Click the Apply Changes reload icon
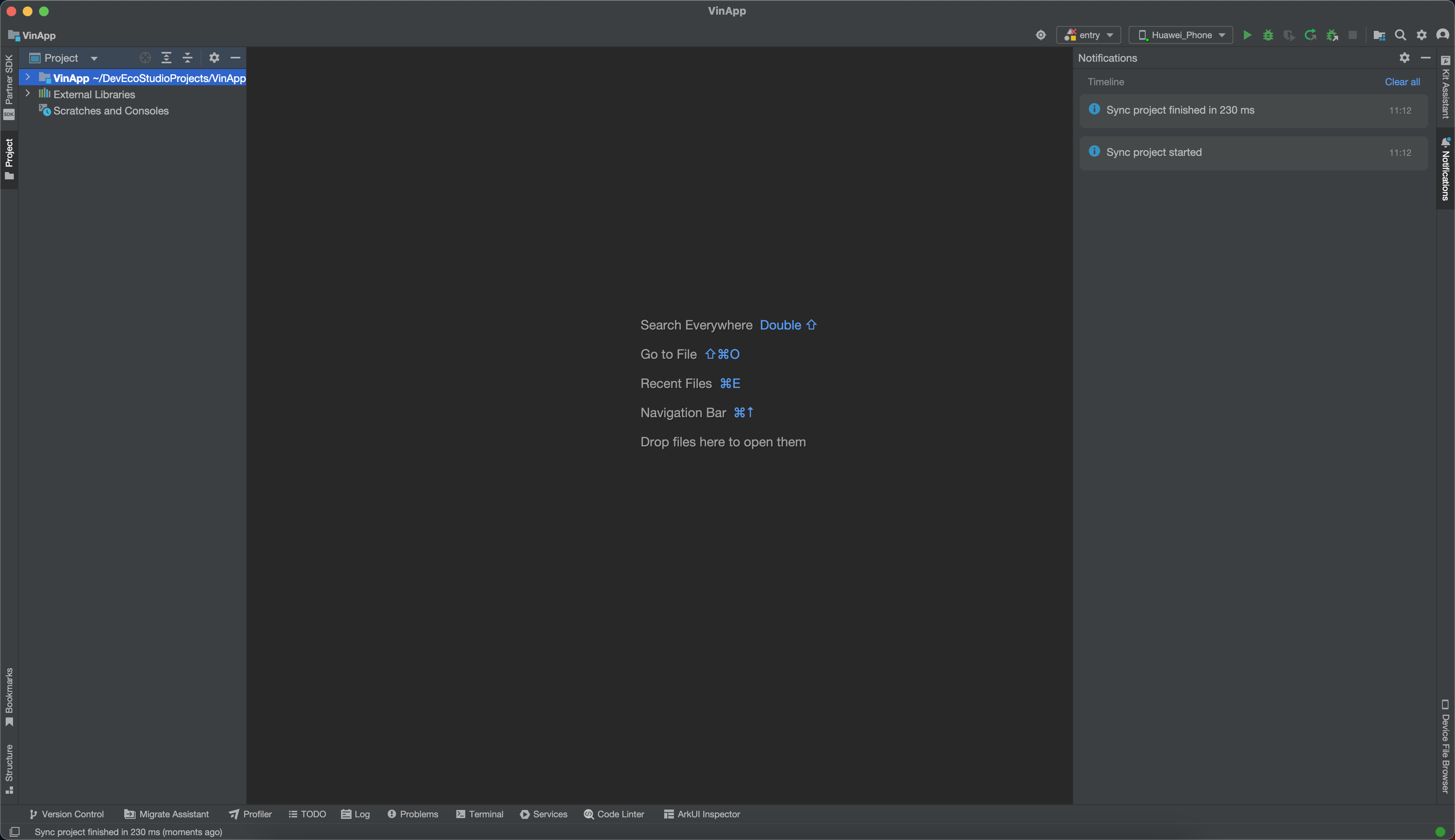Screen dimensions: 1455x840 [1311, 35]
